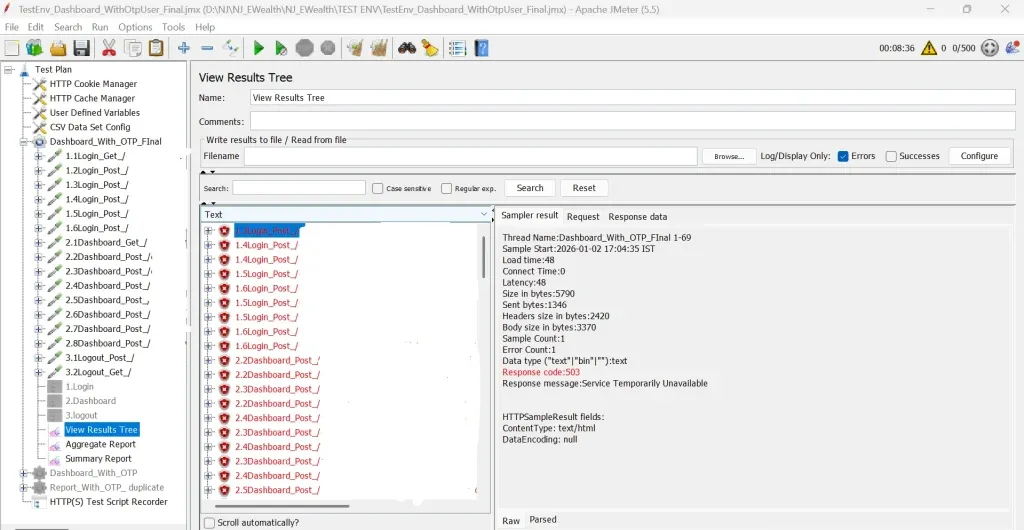Open Help with the question-mark book icon
Image resolution: width=1024 pixels, height=530 pixels.
(481, 48)
